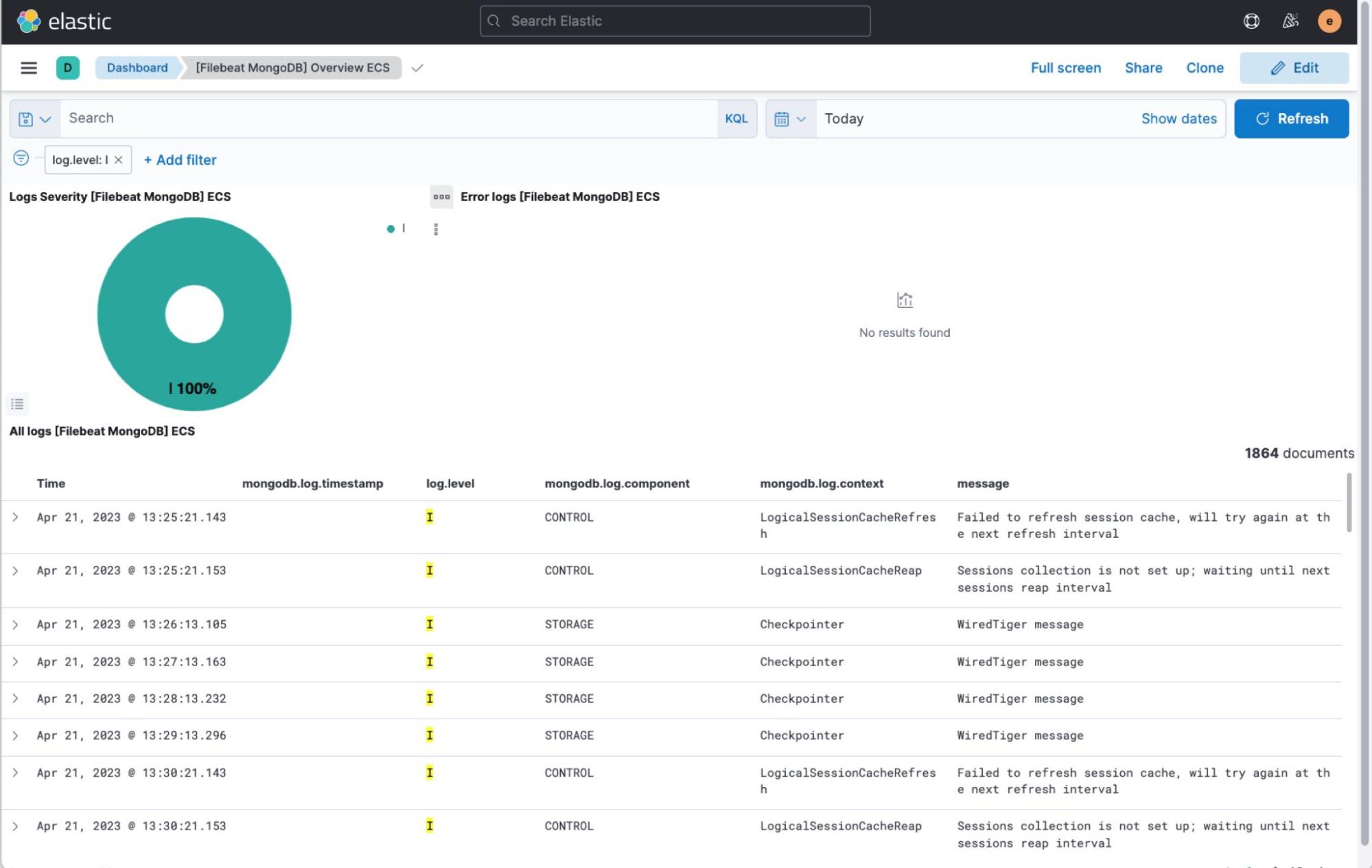This screenshot has height=868, width=1372.
Task: Open the help icon in the top bar
Action: [x=1251, y=21]
